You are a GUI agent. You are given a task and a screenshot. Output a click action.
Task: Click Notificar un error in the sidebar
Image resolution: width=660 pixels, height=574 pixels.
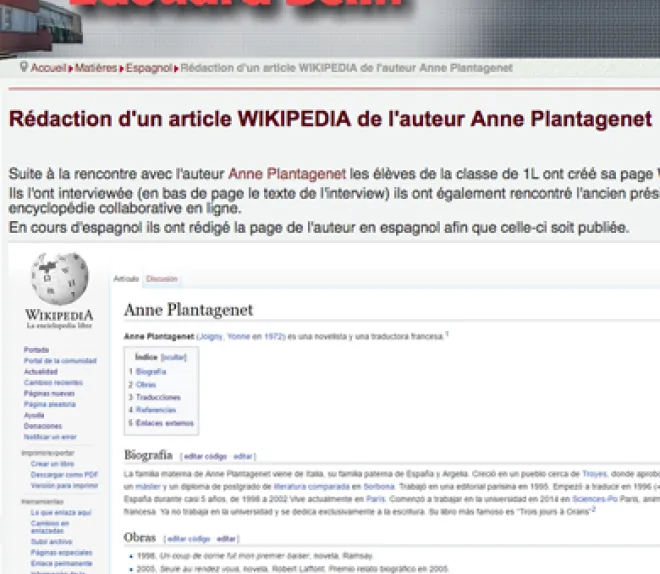50,437
